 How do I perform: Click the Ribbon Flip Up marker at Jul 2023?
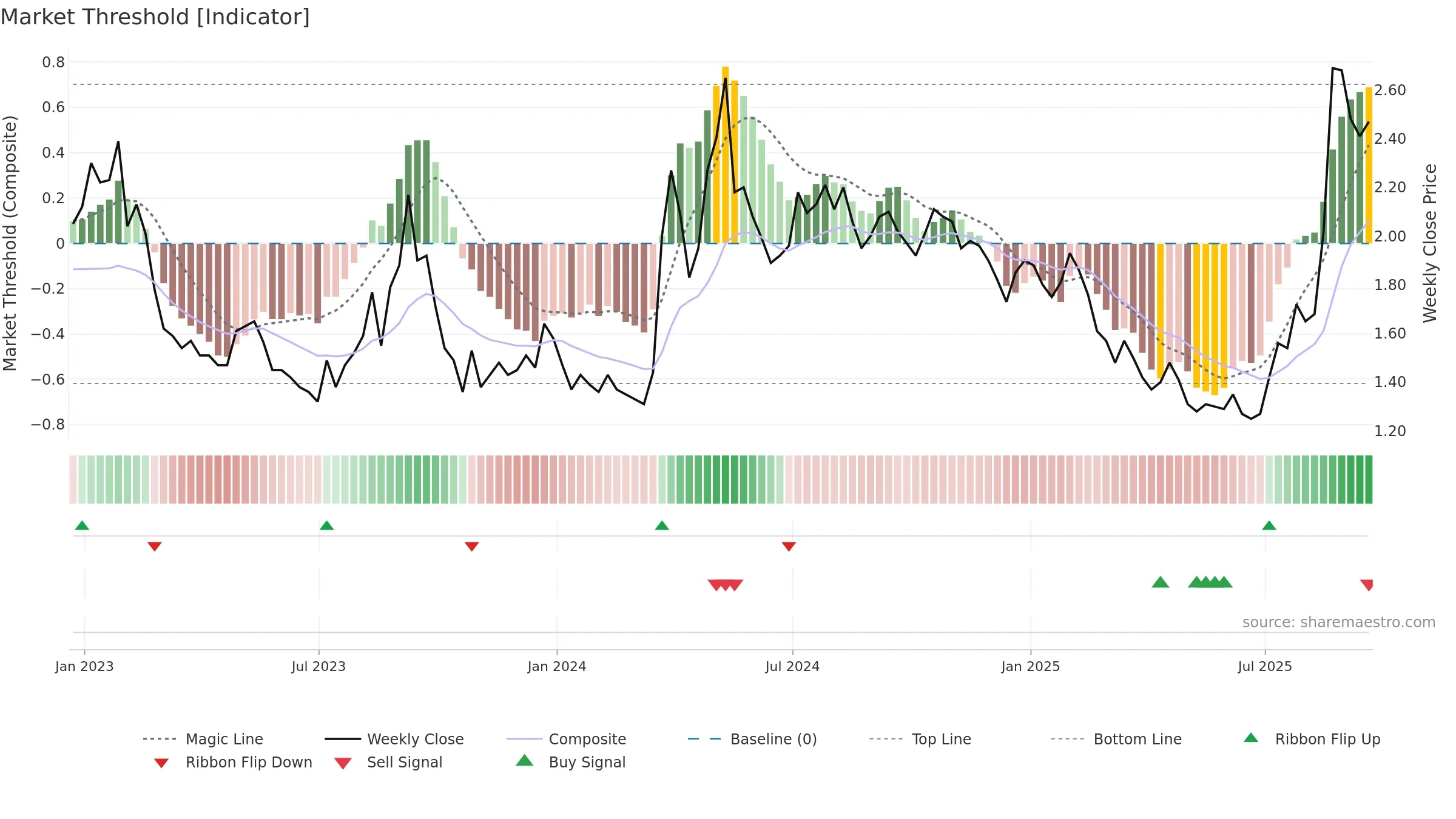326,525
